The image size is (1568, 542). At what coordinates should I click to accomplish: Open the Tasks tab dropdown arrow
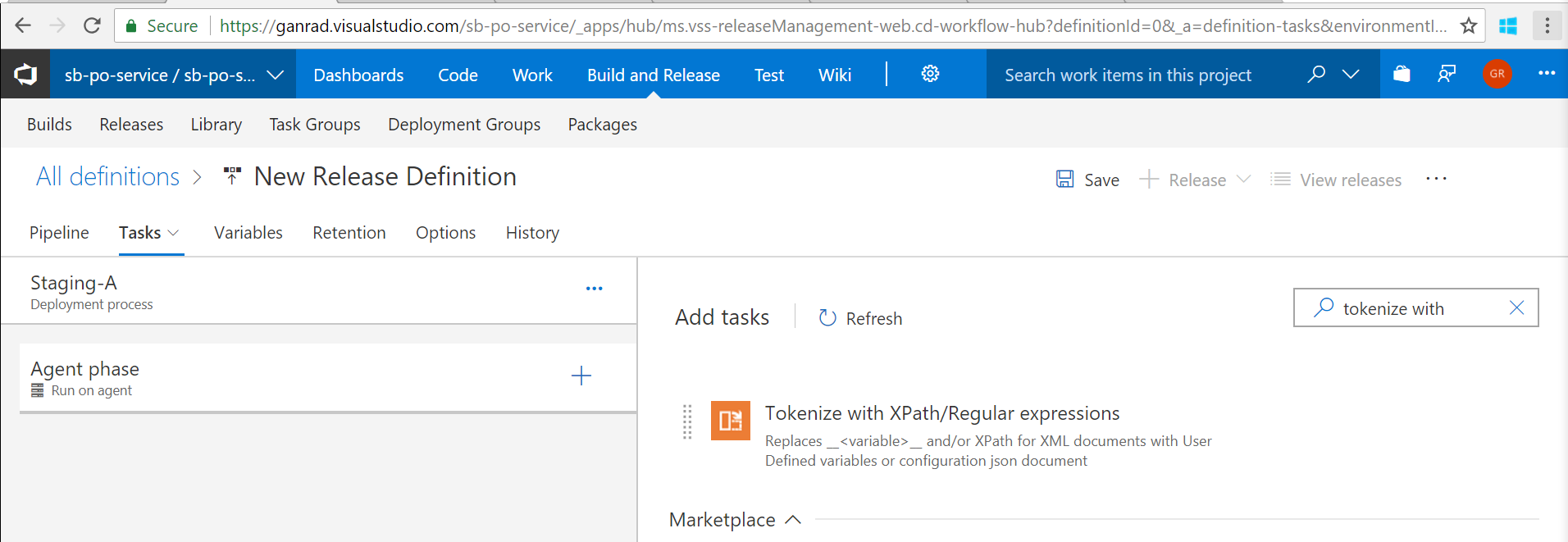(x=174, y=233)
